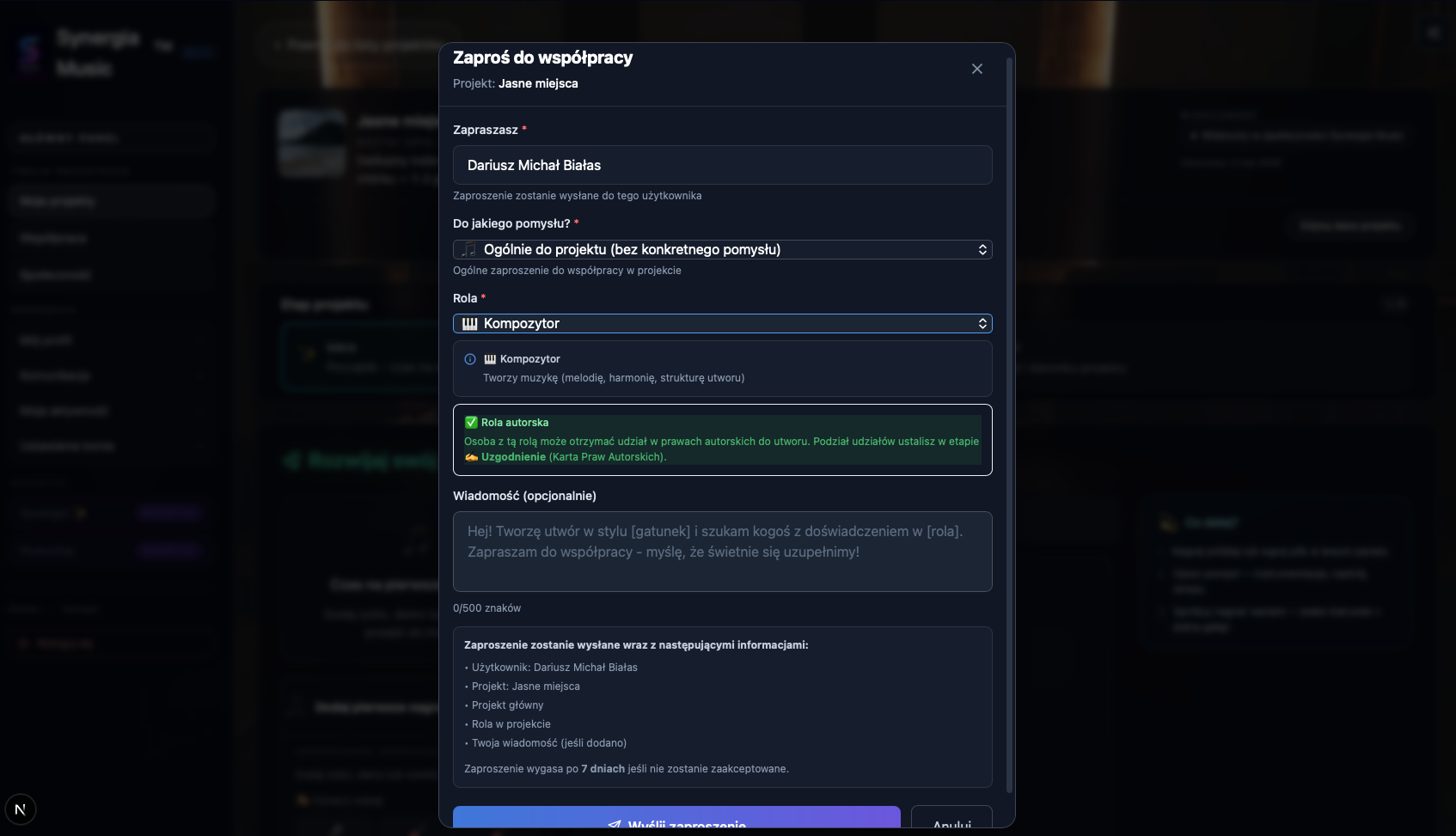This screenshot has height=836, width=1456.
Task: Click the up-down arrows on the Rola selector
Action: [x=982, y=323]
